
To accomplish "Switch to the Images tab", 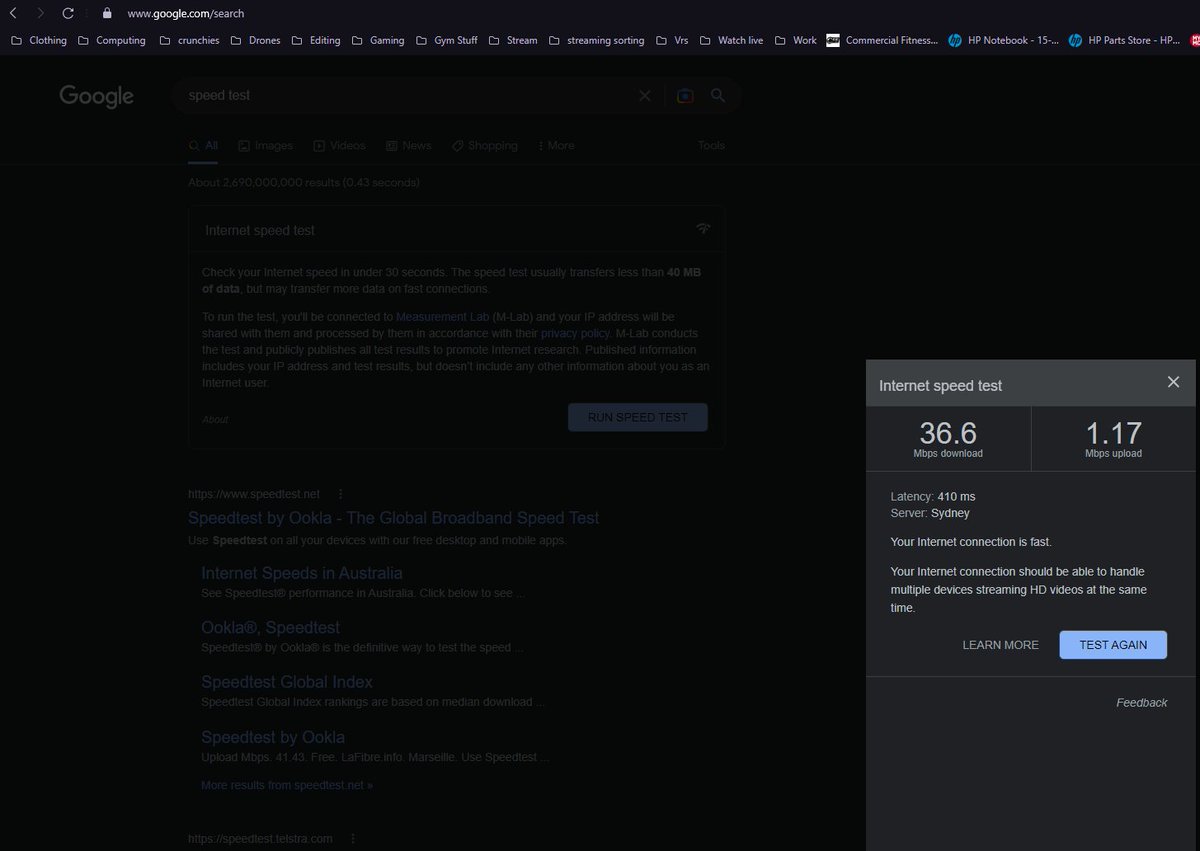I will click(x=265, y=146).
